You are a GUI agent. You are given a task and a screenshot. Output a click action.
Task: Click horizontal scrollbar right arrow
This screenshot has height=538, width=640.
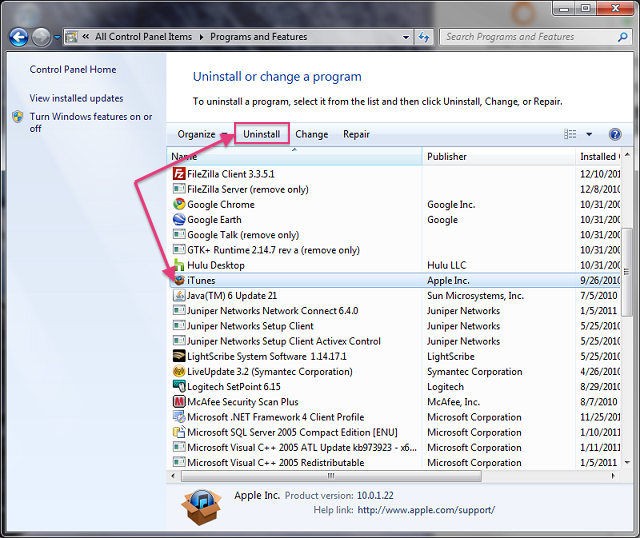(613, 476)
